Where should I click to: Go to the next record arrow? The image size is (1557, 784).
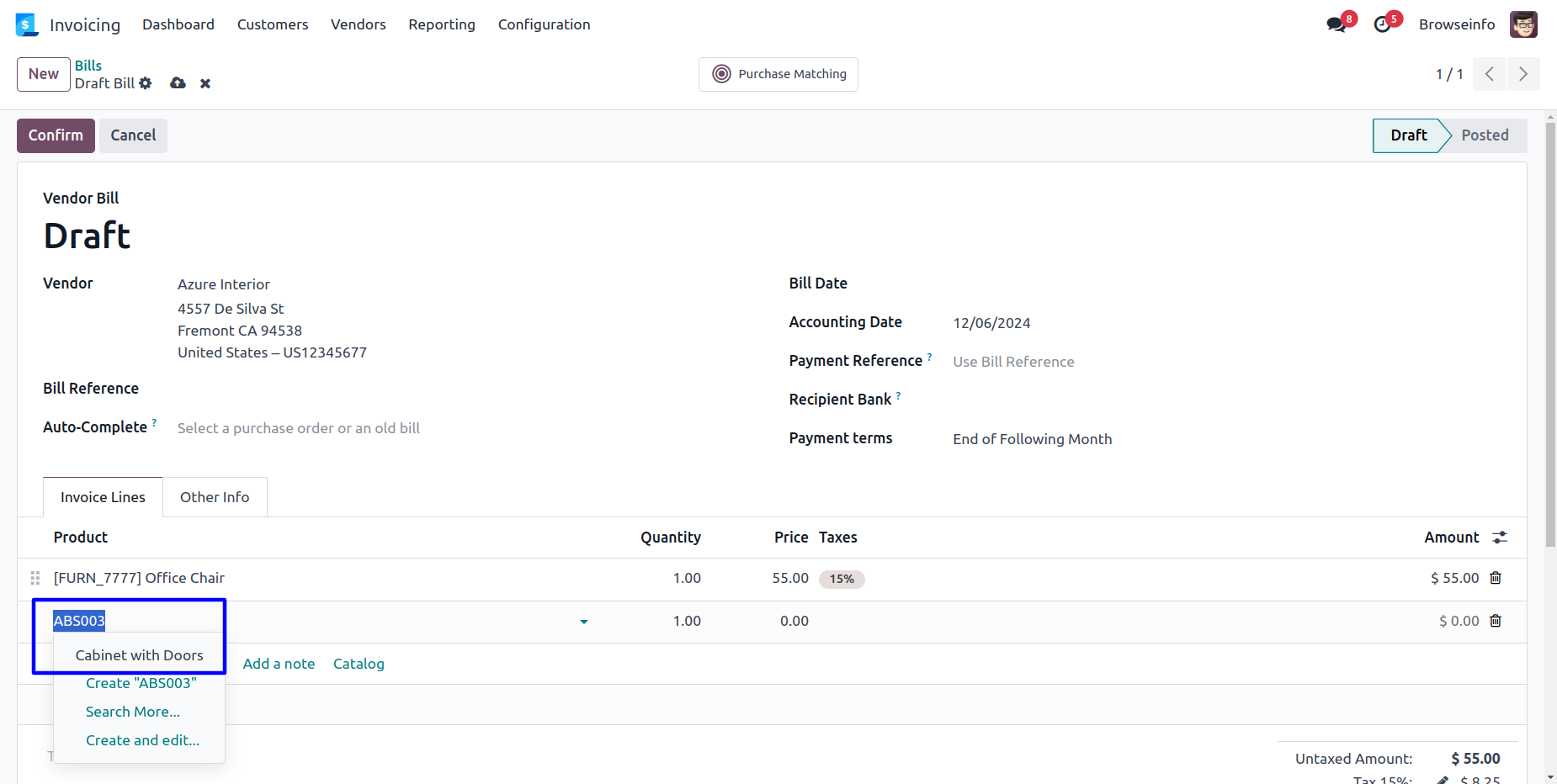[1522, 74]
